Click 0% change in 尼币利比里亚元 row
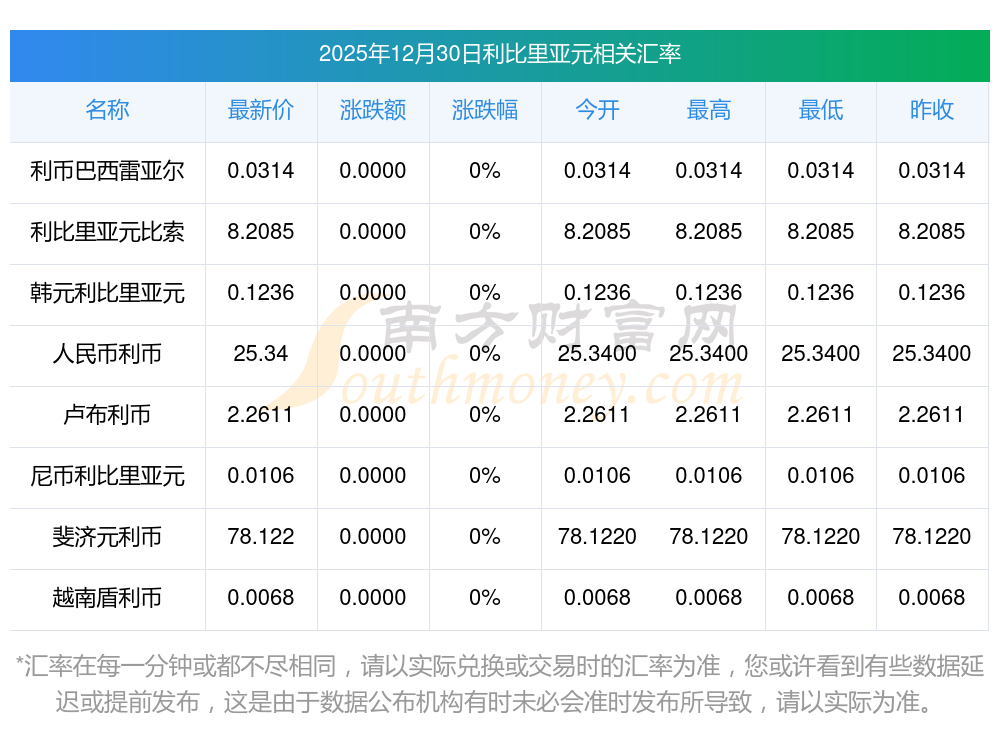Viewport: 1000px width, 733px height. (485, 476)
